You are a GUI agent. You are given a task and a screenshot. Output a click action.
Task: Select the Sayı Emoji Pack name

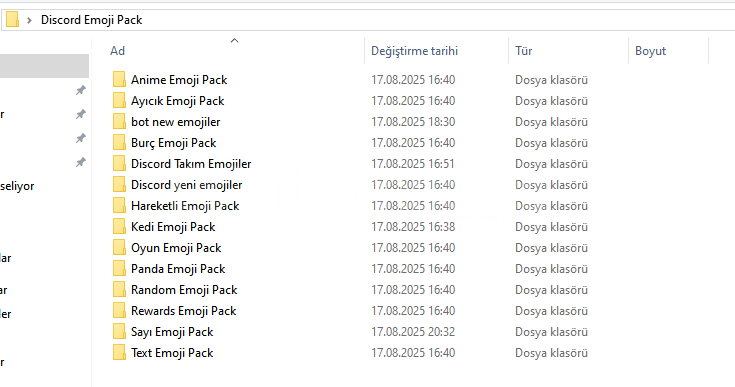coord(172,332)
